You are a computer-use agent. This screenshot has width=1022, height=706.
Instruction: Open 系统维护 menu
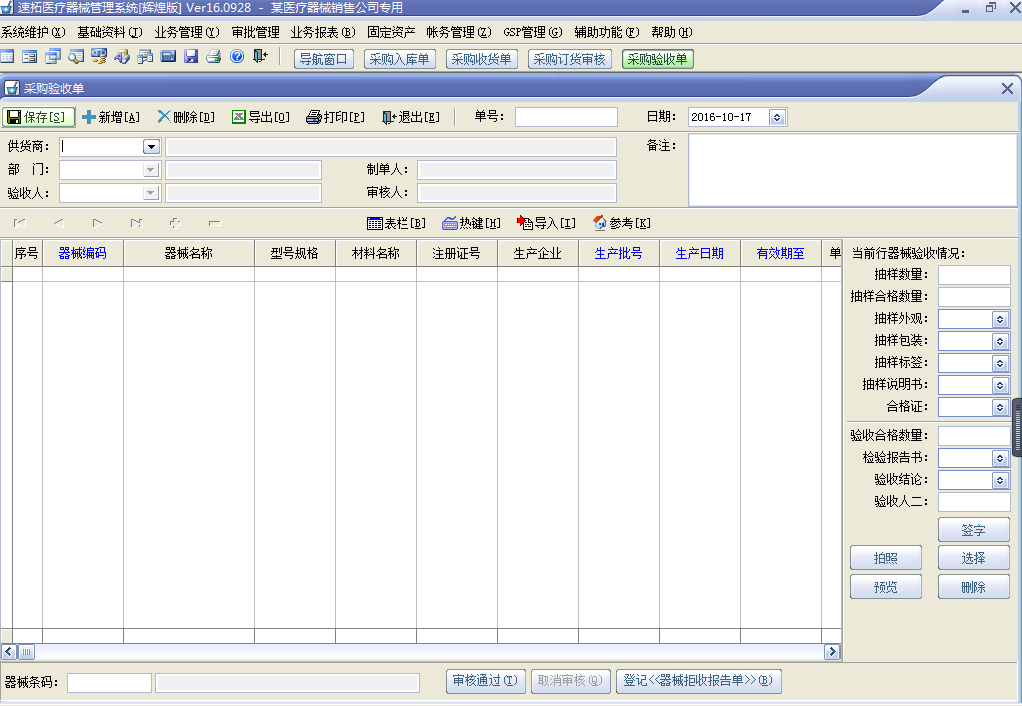point(33,32)
